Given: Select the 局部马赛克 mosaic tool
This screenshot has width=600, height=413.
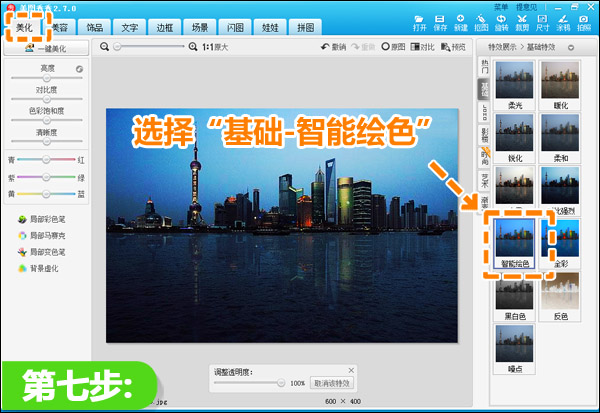Looking at the screenshot, I should click(42, 235).
